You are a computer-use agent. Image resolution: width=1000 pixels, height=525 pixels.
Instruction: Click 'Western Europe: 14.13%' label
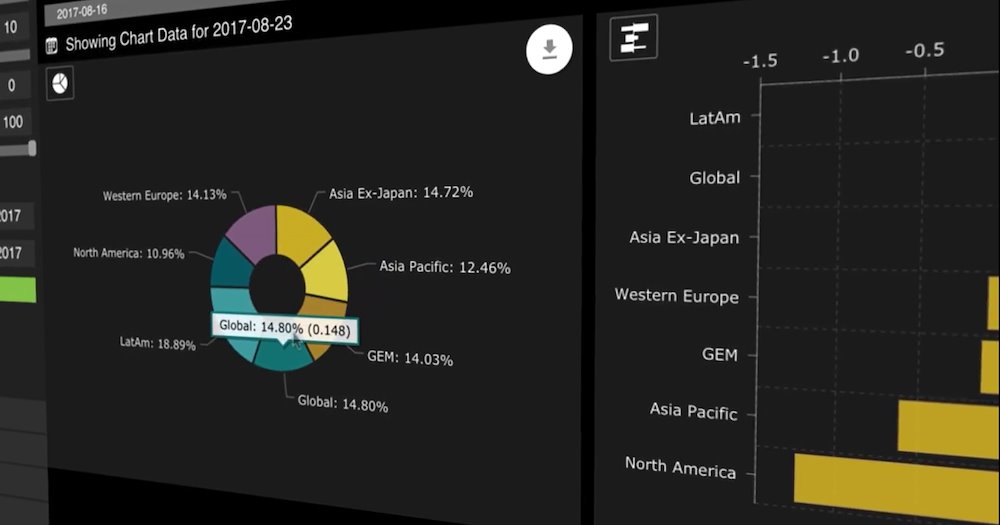[x=165, y=195]
